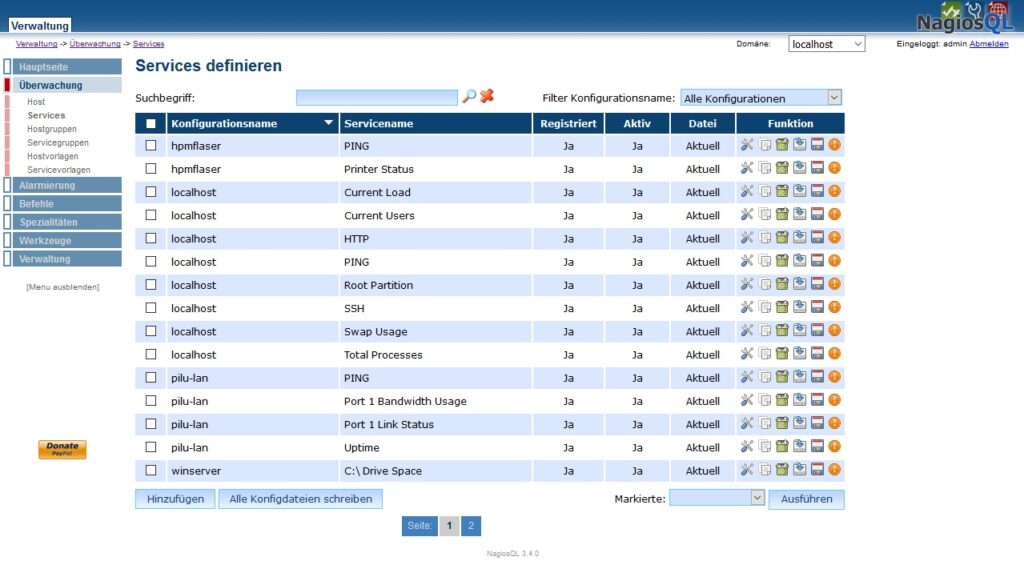The width and height of the screenshot is (1024, 585).
Task: Check the checkbox for the Uptime service row
Action: point(151,447)
